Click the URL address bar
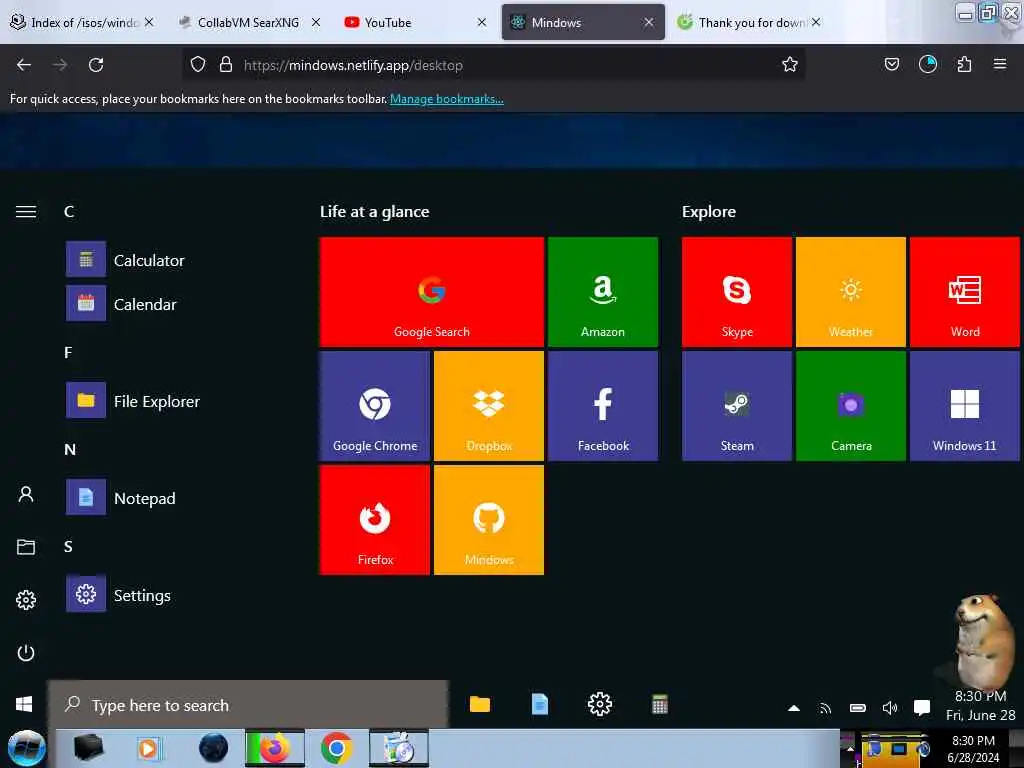Screen dimensions: 1024x768 tap(493, 65)
